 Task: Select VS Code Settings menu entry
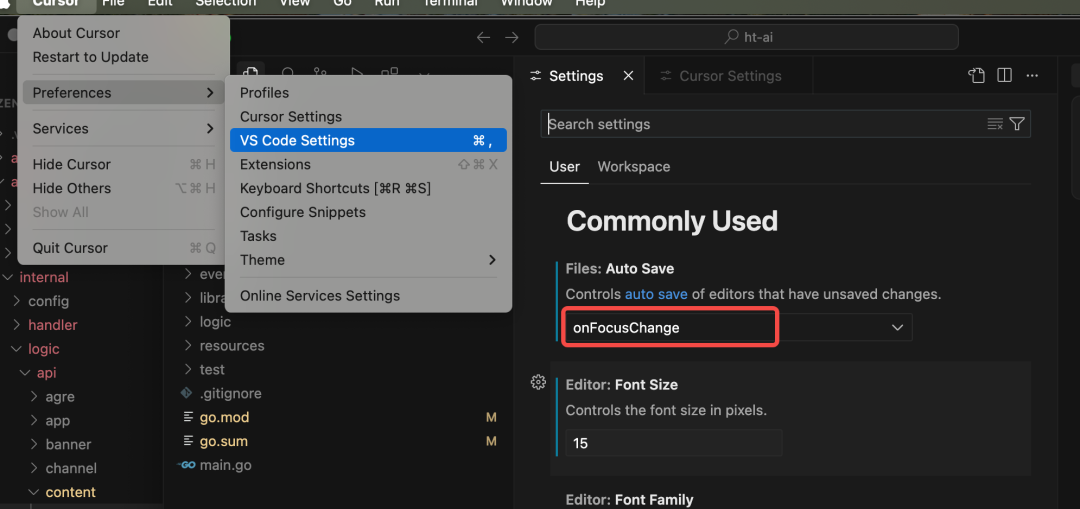click(368, 141)
